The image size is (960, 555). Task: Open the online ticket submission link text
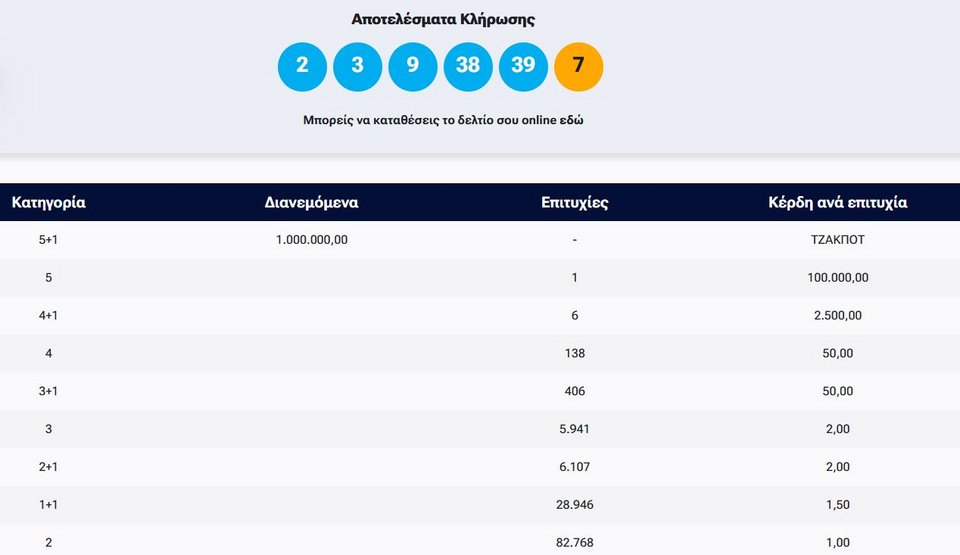click(442, 120)
